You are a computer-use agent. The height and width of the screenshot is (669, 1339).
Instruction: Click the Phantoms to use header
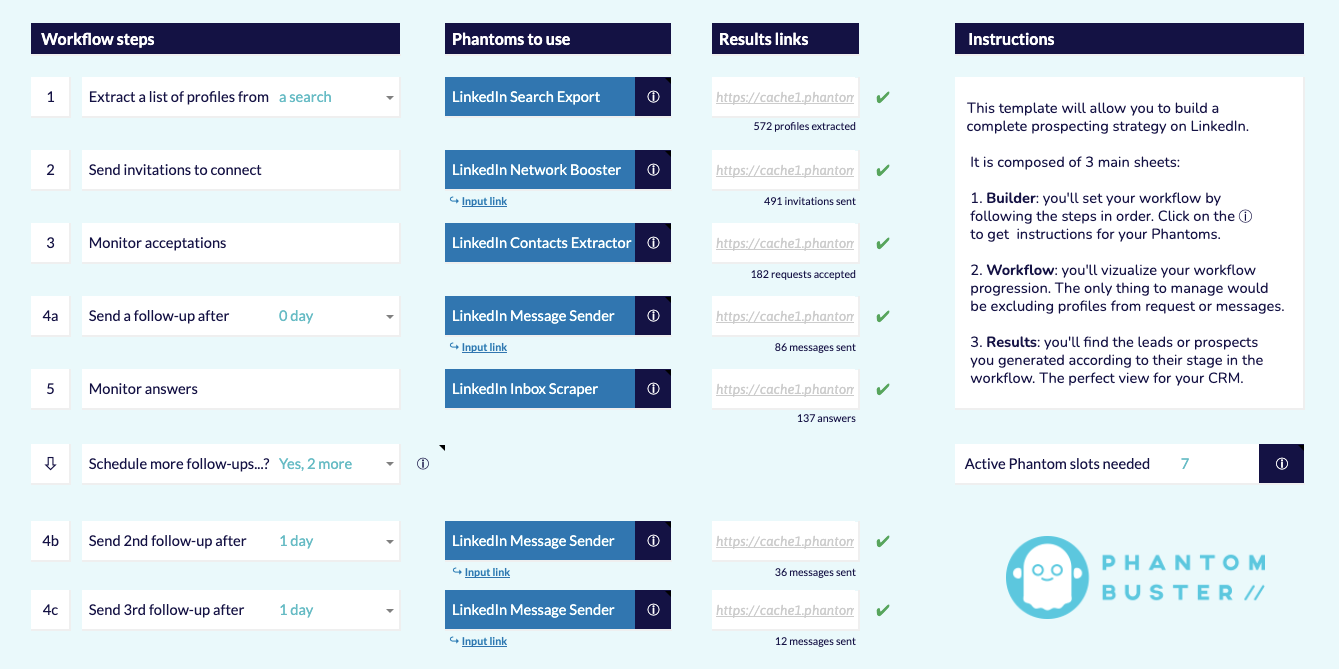[x=557, y=39]
